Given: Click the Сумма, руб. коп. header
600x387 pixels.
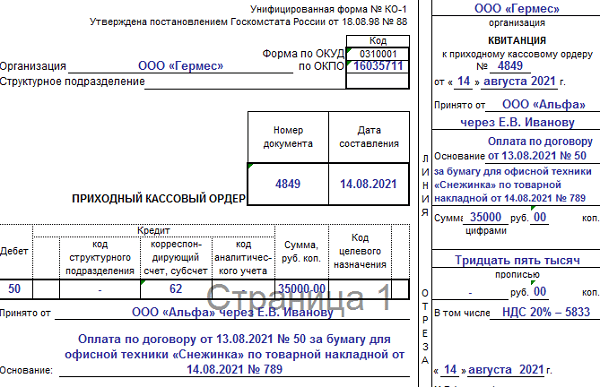Looking at the screenshot, I should [x=301, y=251].
